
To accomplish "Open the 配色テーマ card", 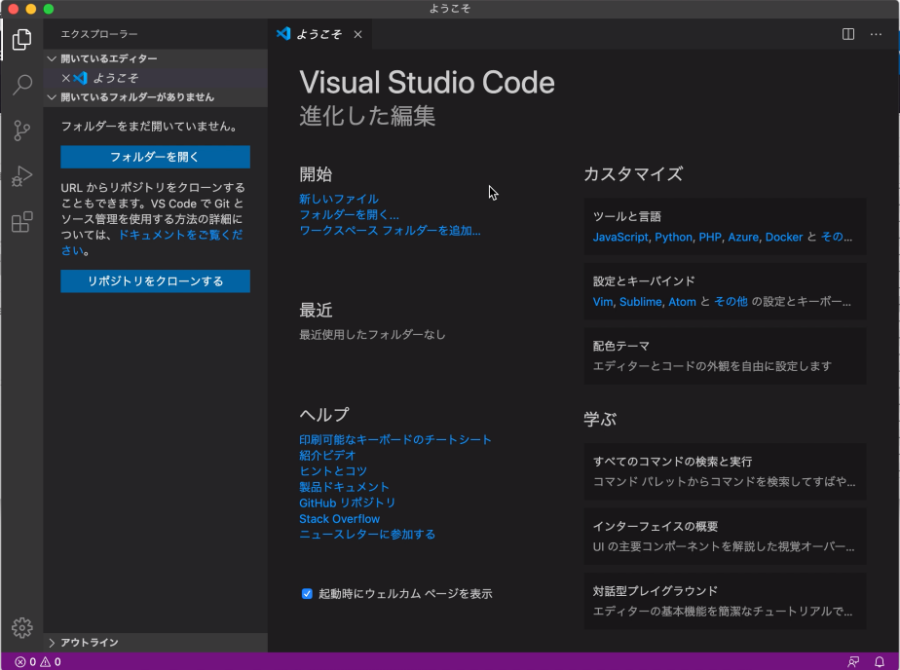I will coord(725,356).
